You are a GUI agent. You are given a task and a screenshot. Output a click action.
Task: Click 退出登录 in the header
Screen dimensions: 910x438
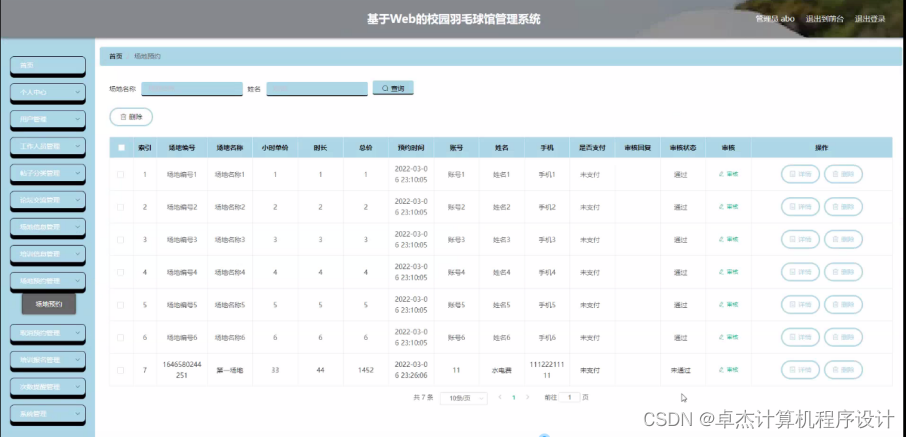pos(870,19)
